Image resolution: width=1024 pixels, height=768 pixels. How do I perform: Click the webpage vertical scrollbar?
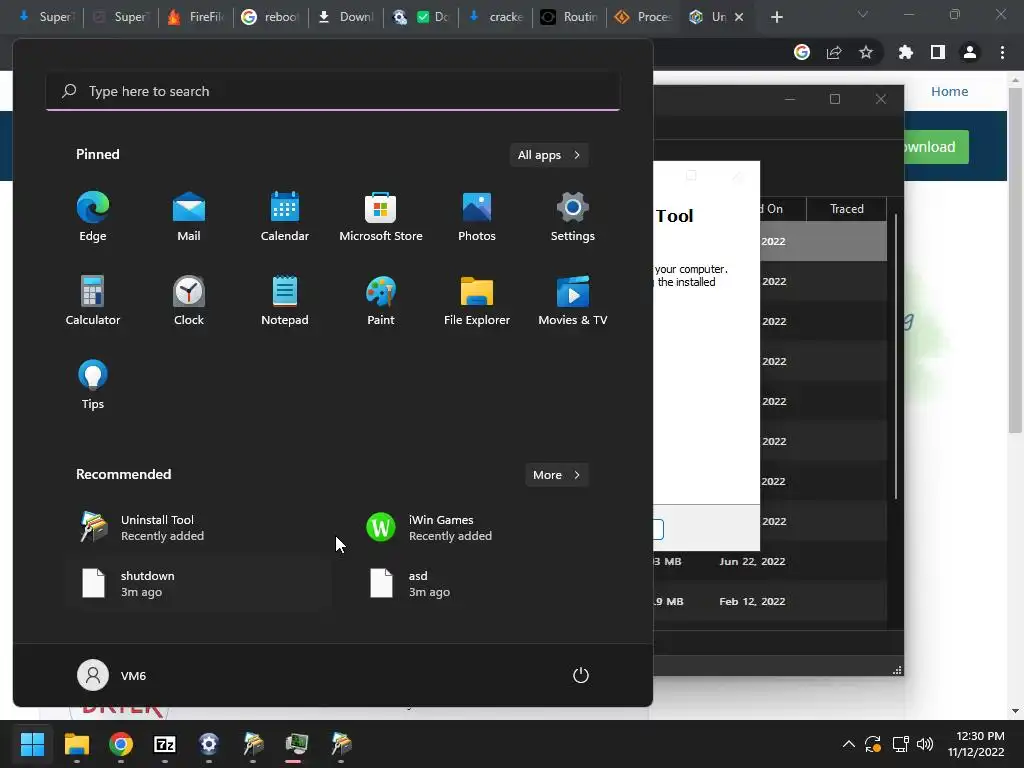click(x=1015, y=261)
